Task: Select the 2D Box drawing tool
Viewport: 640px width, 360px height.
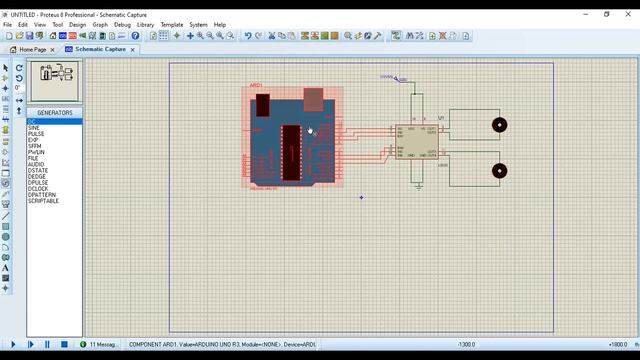Action: click(5, 227)
